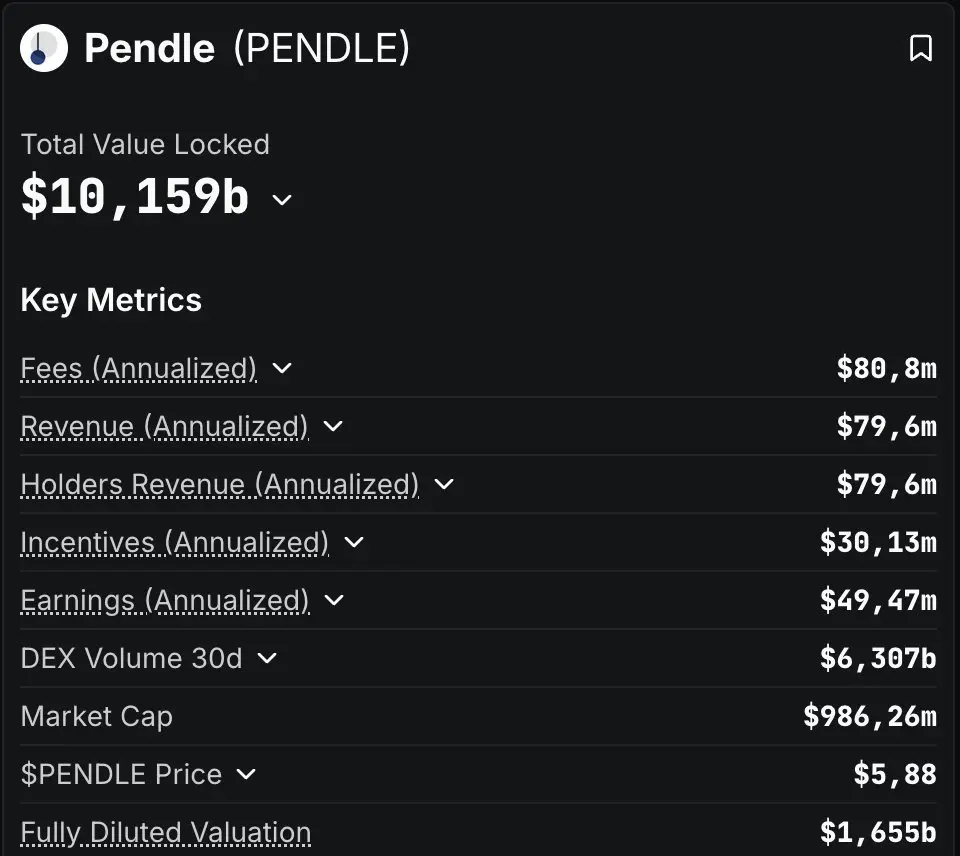The height and width of the screenshot is (856, 960).
Task: Click the Earnings (Annualized) label
Action: pyautogui.click(x=165, y=601)
